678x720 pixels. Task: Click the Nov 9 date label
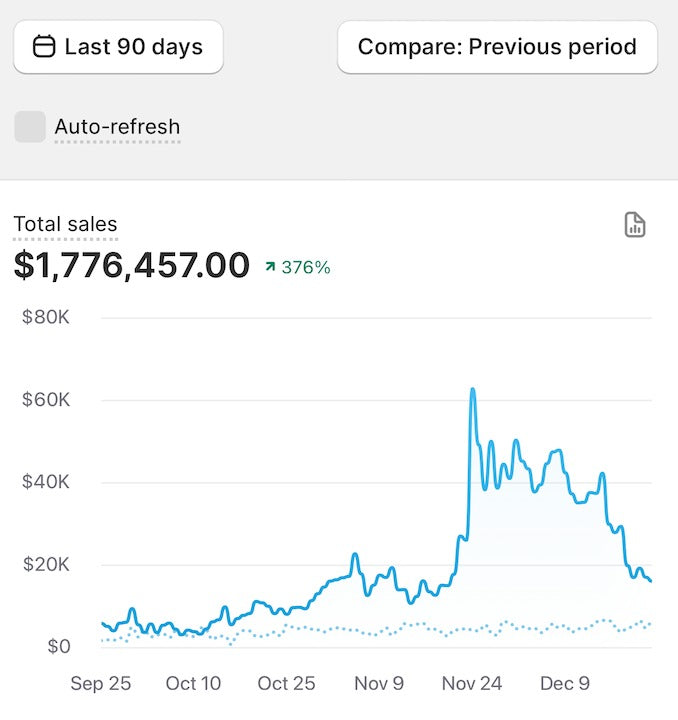click(379, 683)
